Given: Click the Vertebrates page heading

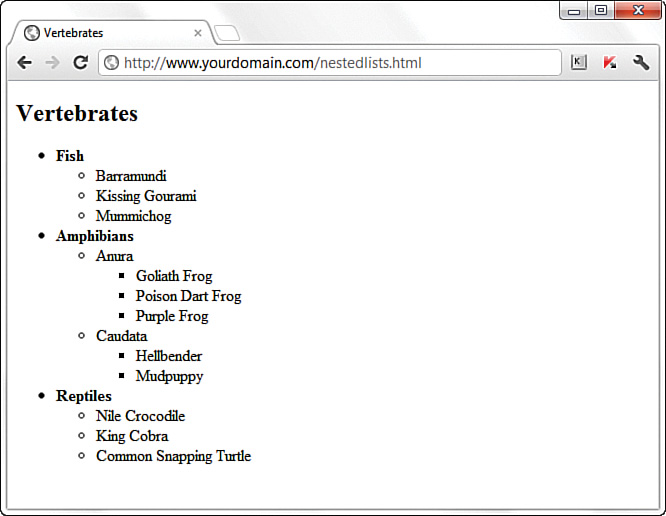Looking at the screenshot, I should [x=77, y=113].
